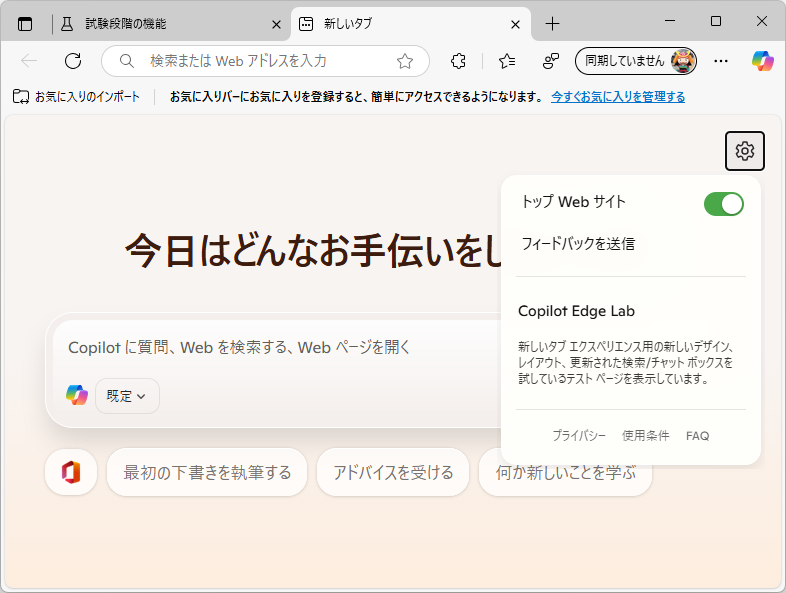This screenshot has width=786, height=593.
Task: Open the Favorites list icon
Action: tap(507, 61)
